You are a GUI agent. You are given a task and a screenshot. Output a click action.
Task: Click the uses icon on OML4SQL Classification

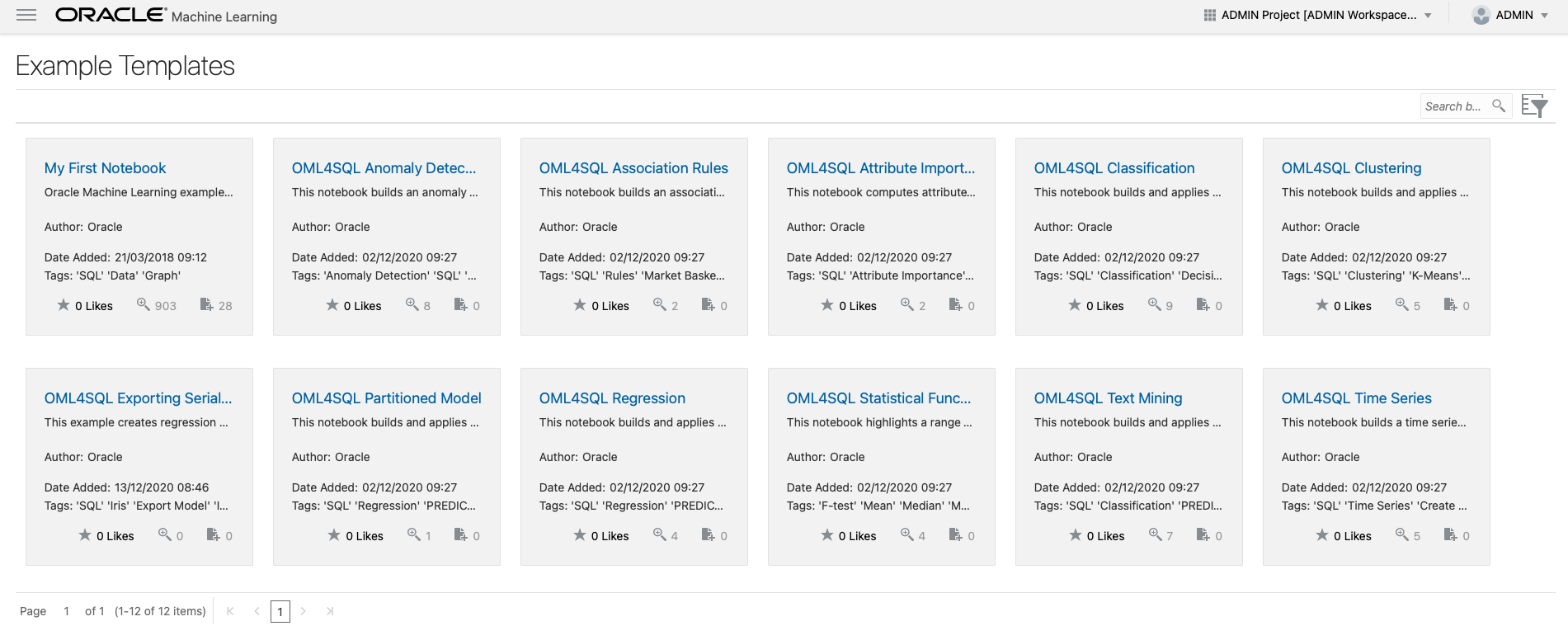point(1203,304)
